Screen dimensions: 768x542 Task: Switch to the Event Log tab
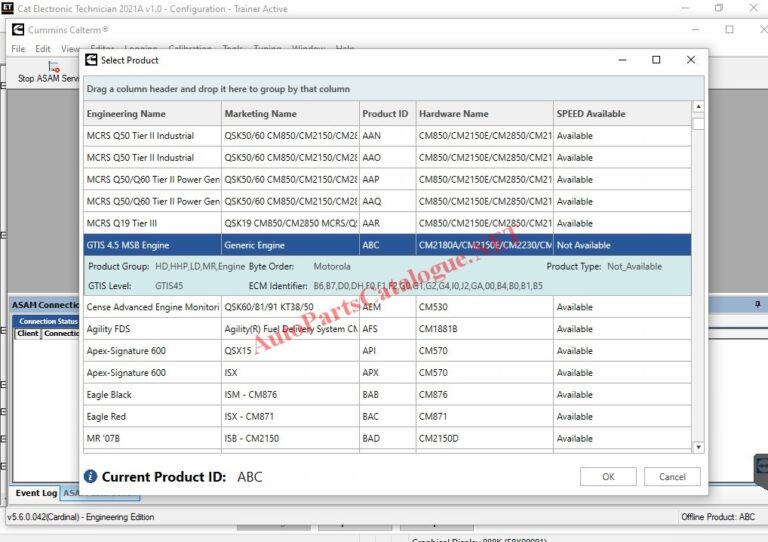click(36, 493)
